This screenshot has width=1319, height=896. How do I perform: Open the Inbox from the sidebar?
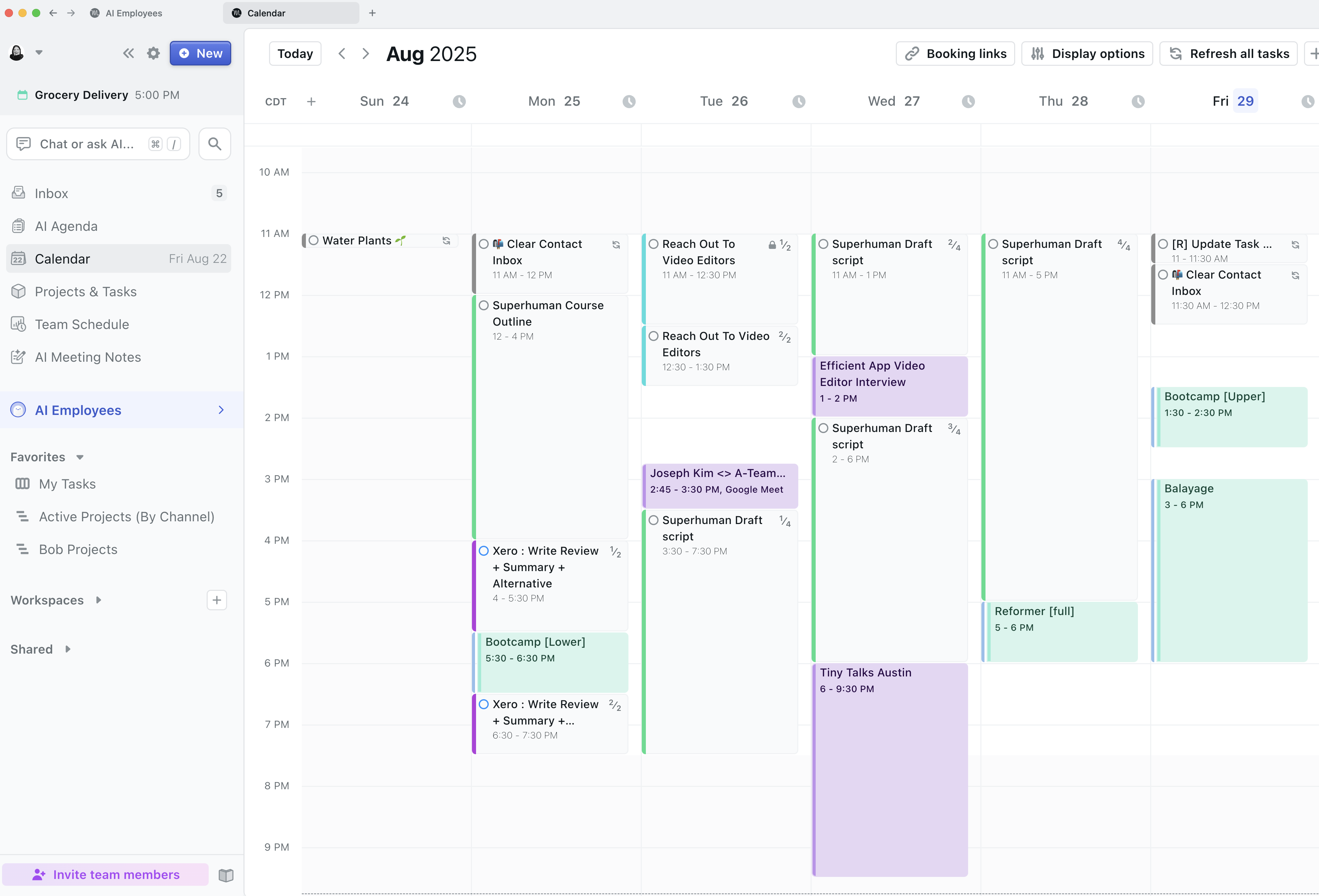51,193
